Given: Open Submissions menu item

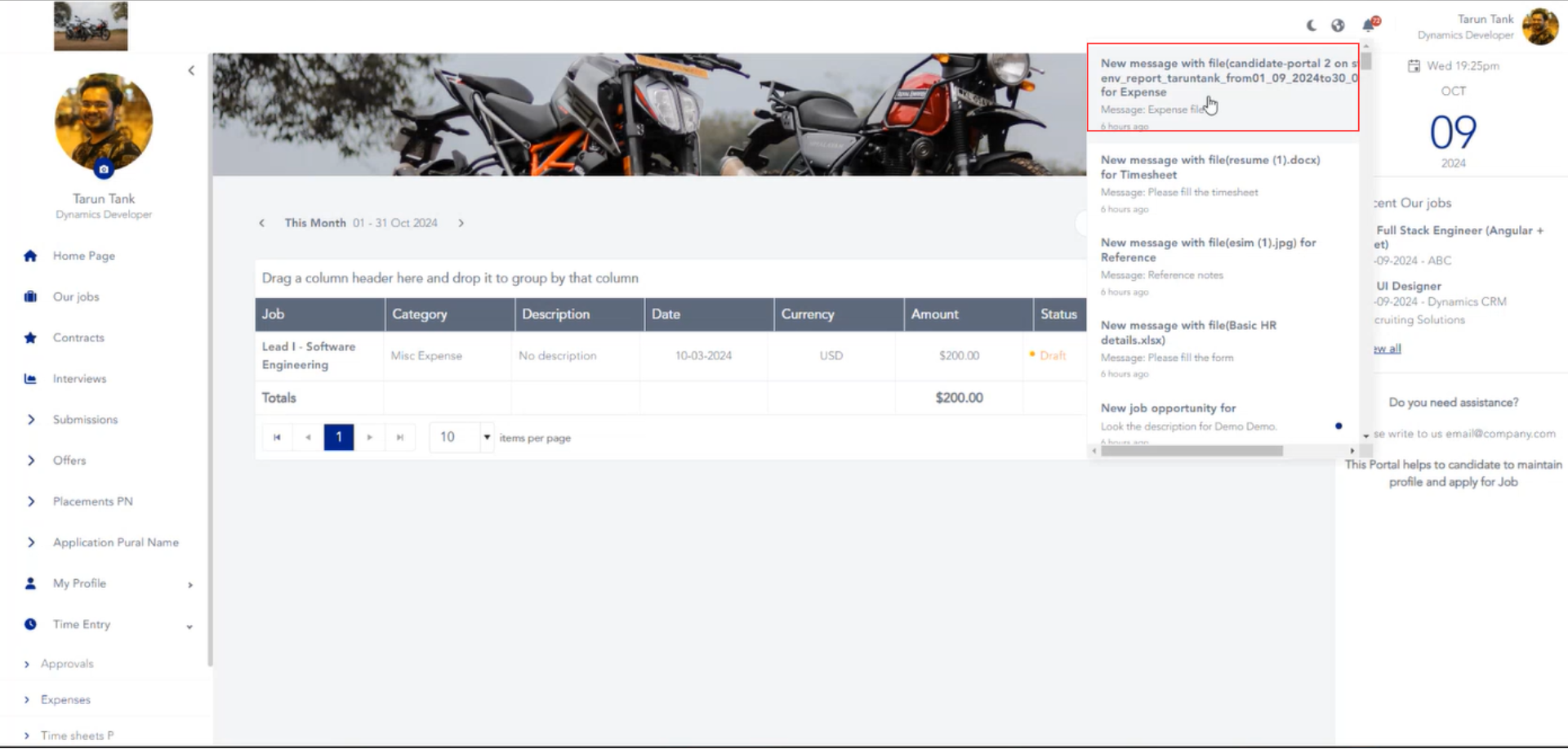Looking at the screenshot, I should click(x=85, y=419).
